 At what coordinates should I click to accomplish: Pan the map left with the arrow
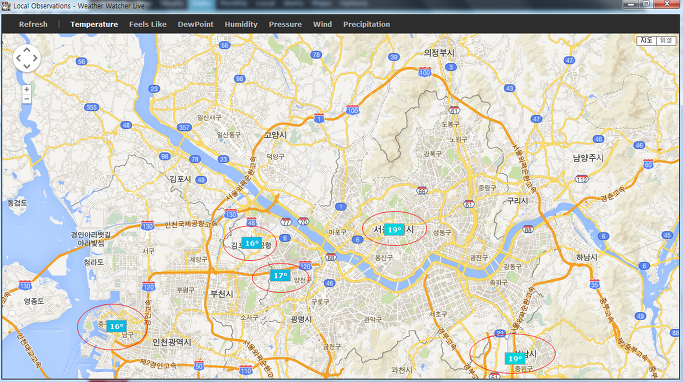[19, 58]
